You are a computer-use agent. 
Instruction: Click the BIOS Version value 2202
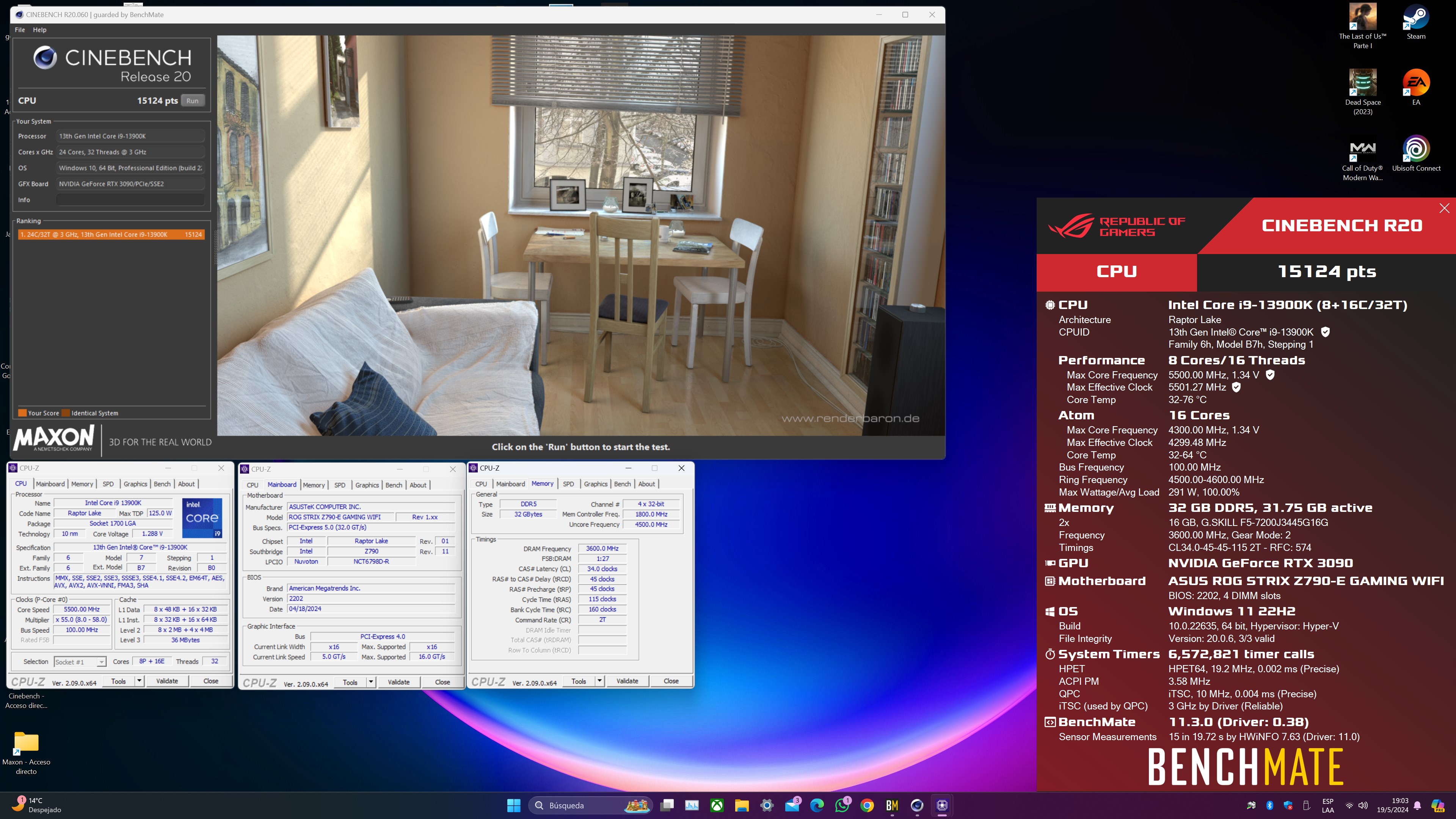point(371,599)
